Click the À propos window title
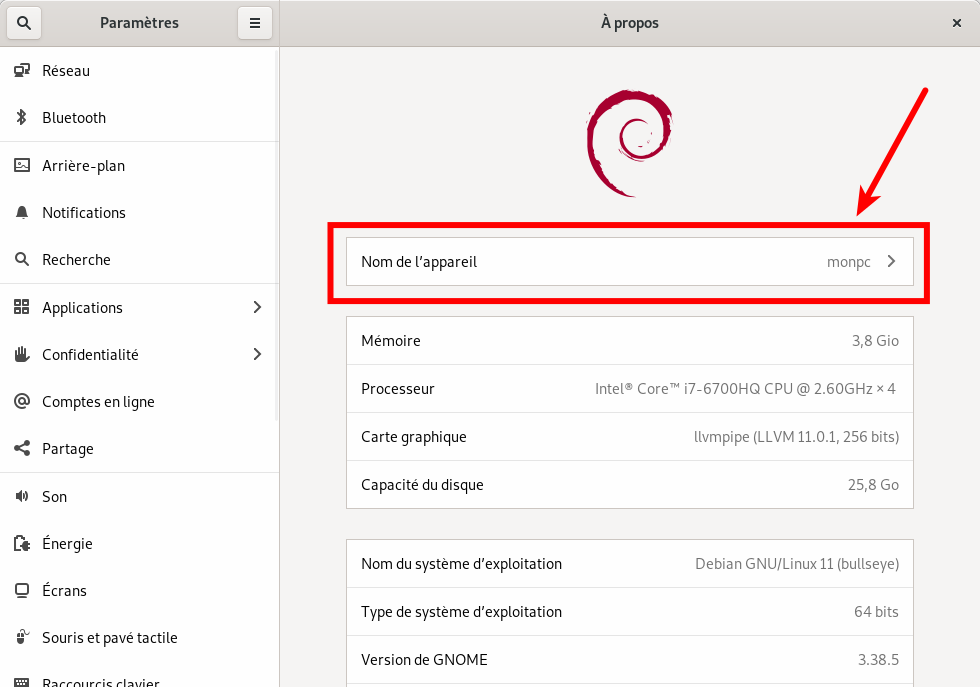Viewport: 980px width, 687px height. pyautogui.click(x=629, y=23)
